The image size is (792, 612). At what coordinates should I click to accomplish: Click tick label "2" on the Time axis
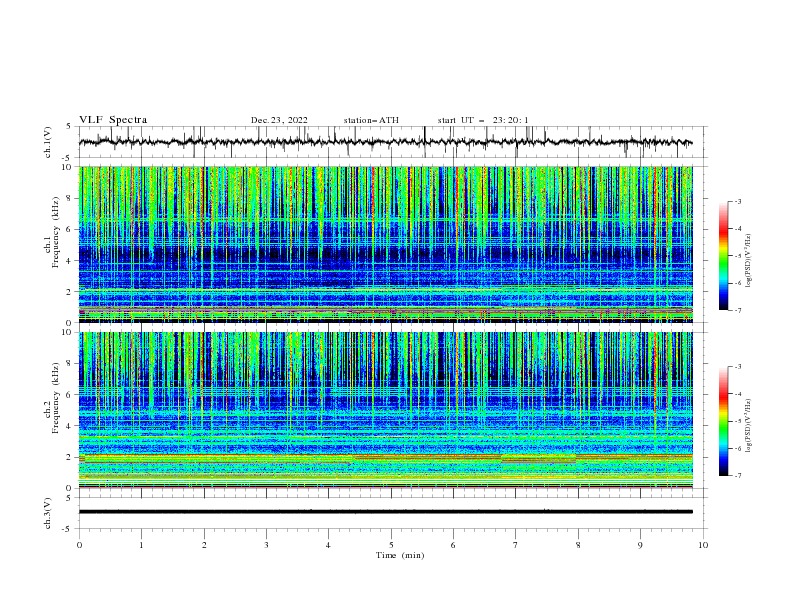(x=204, y=545)
